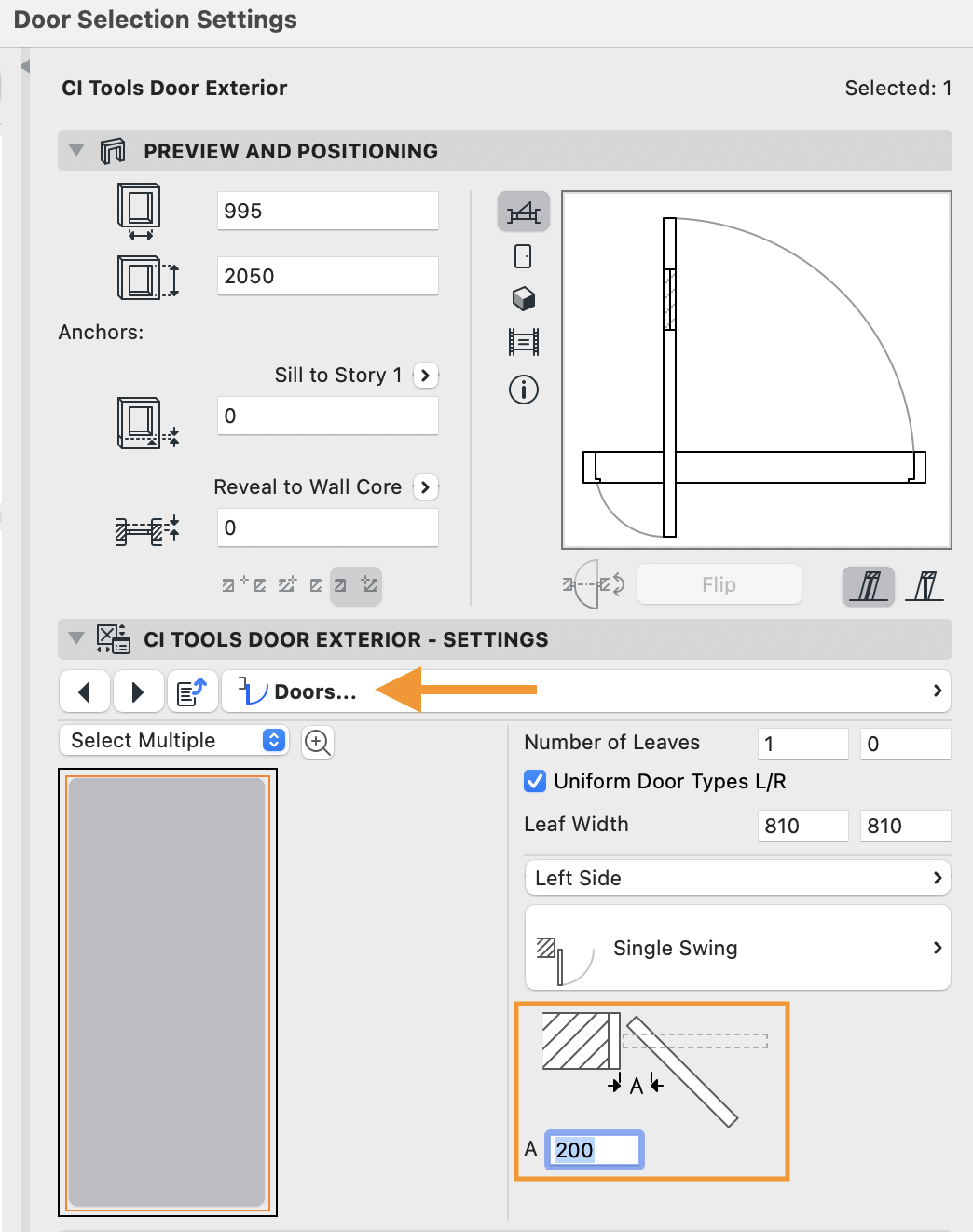Open the Doors... page selector
The width and height of the screenshot is (973, 1232).
[x=586, y=691]
